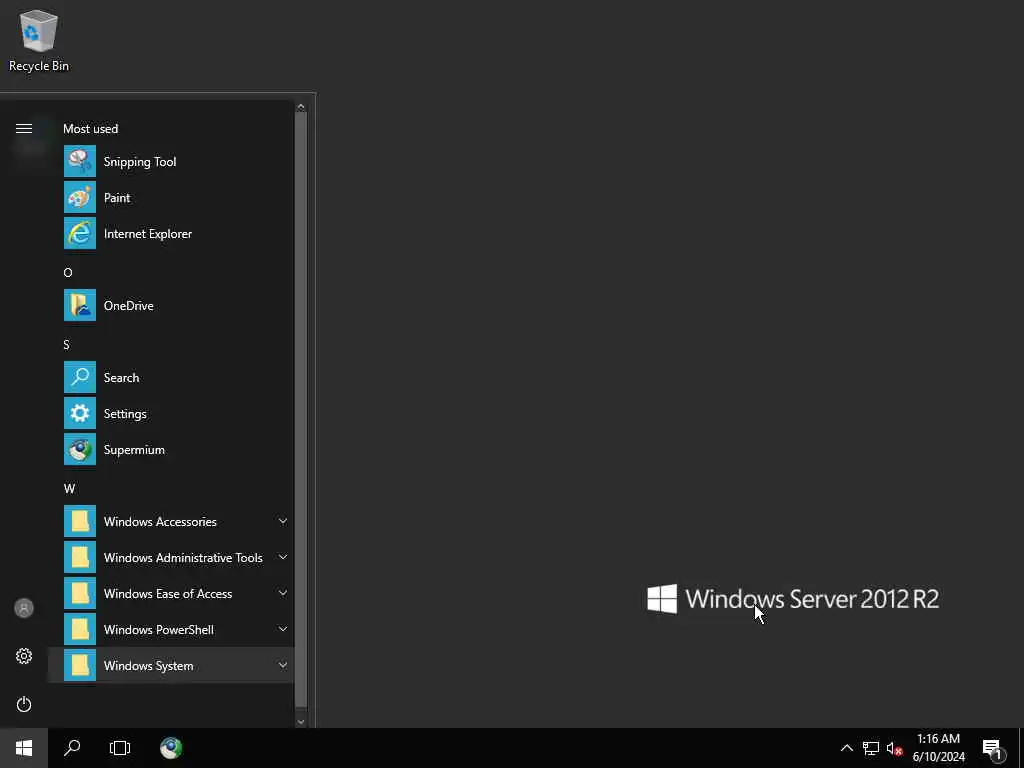Open the clock showing 1:16 AM
Viewport: 1024px width, 768px height.
tap(938, 748)
